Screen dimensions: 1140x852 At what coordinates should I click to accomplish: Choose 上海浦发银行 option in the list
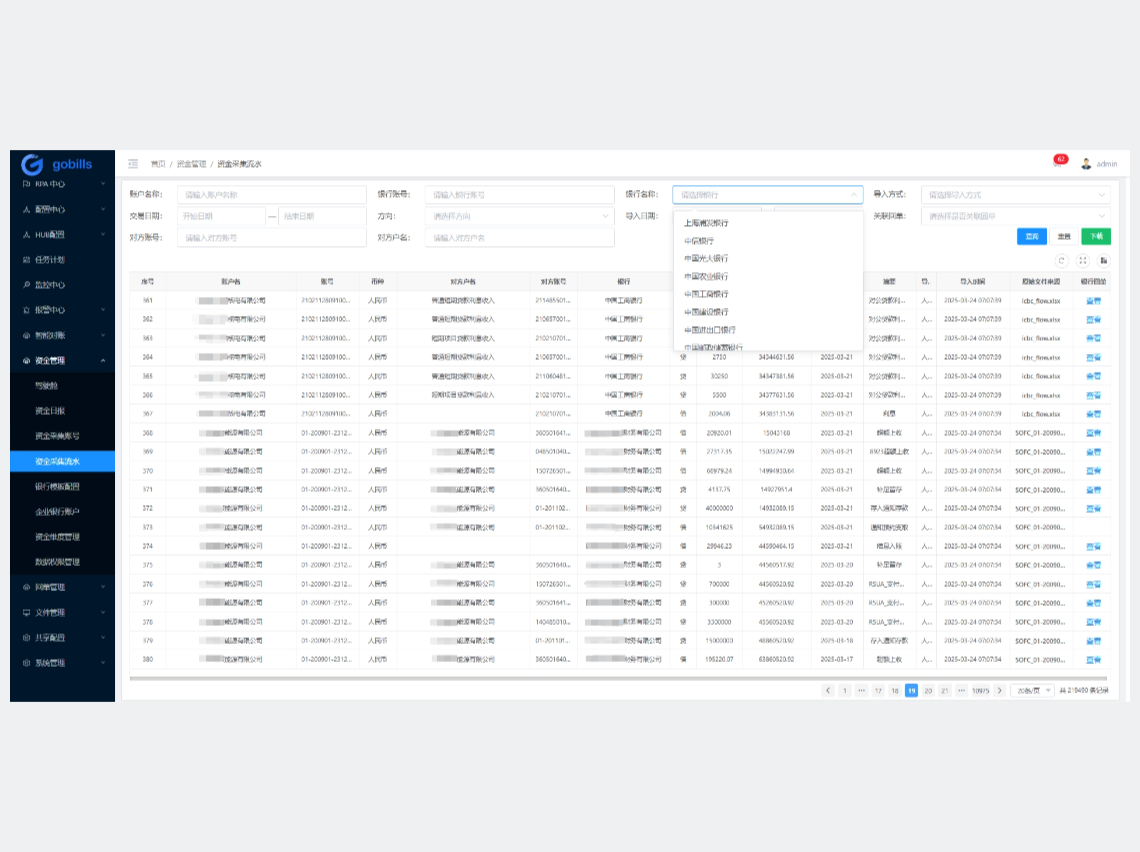click(706, 223)
